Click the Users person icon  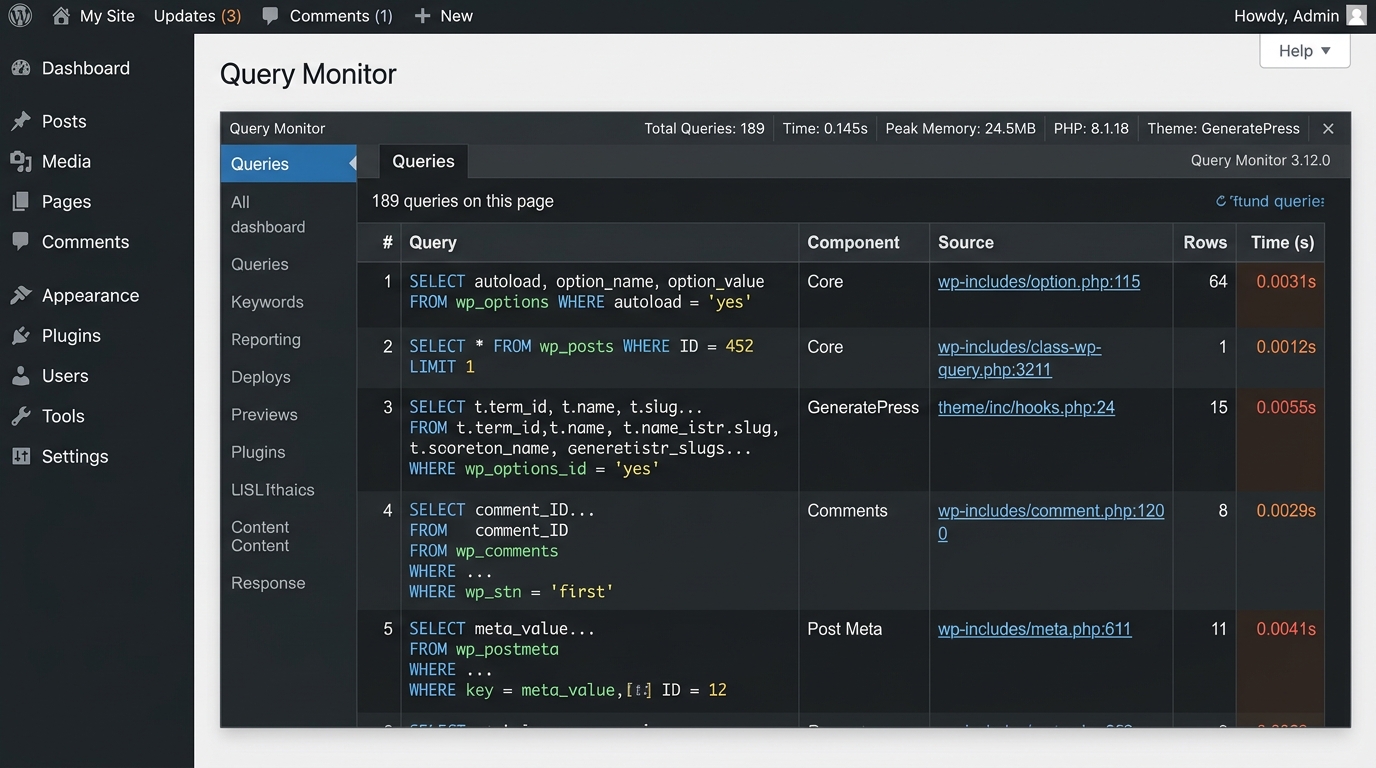click(x=23, y=375)
